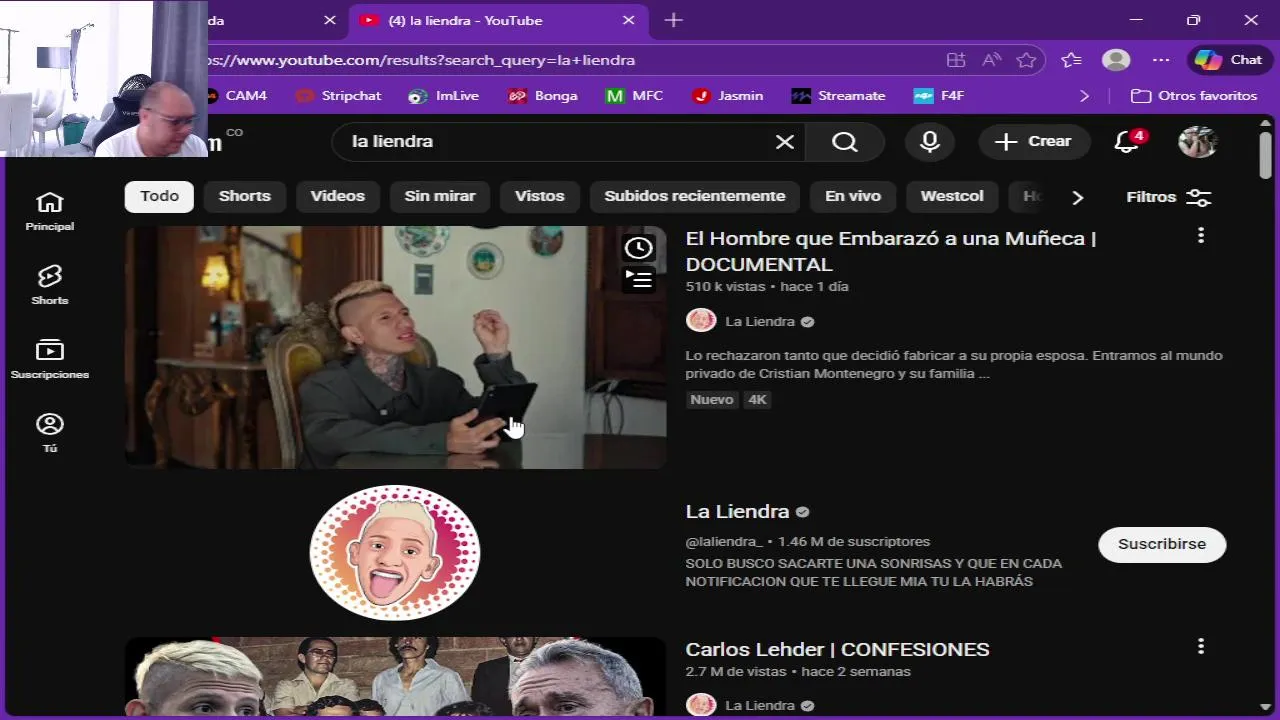
Task: Click the browser address bar URL
Action: pos(420,60)
